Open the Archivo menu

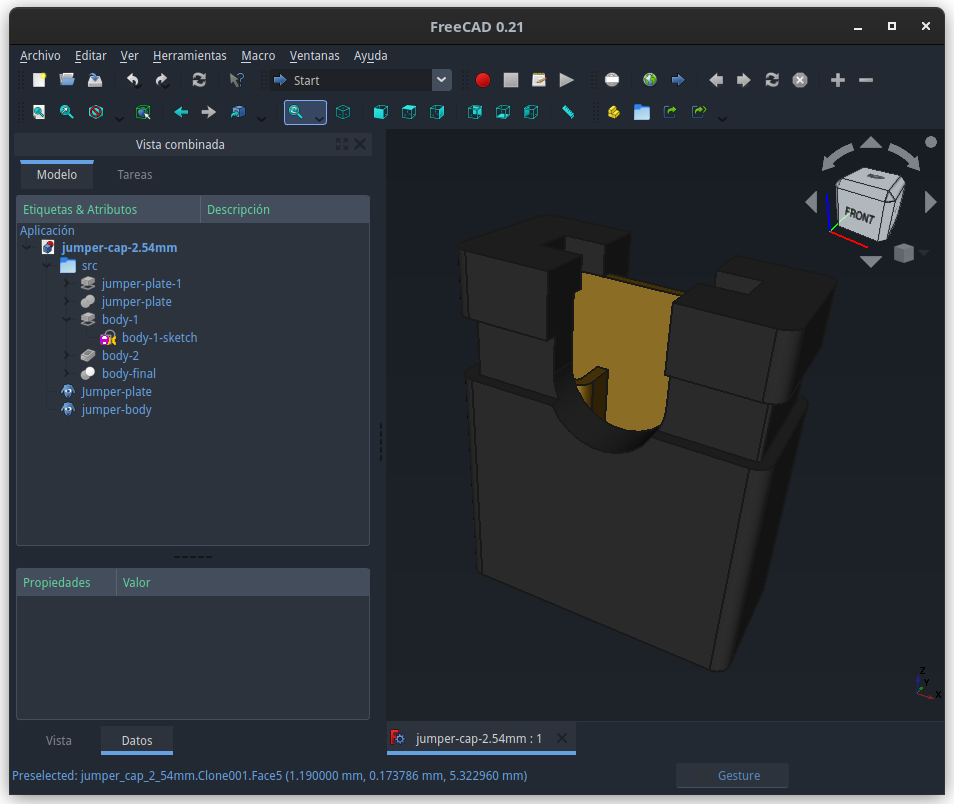[x=40, y=55]
